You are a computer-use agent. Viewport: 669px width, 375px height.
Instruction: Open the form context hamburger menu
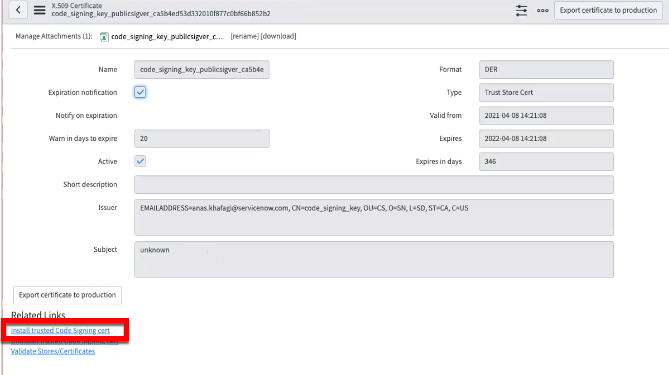[39, 10]
